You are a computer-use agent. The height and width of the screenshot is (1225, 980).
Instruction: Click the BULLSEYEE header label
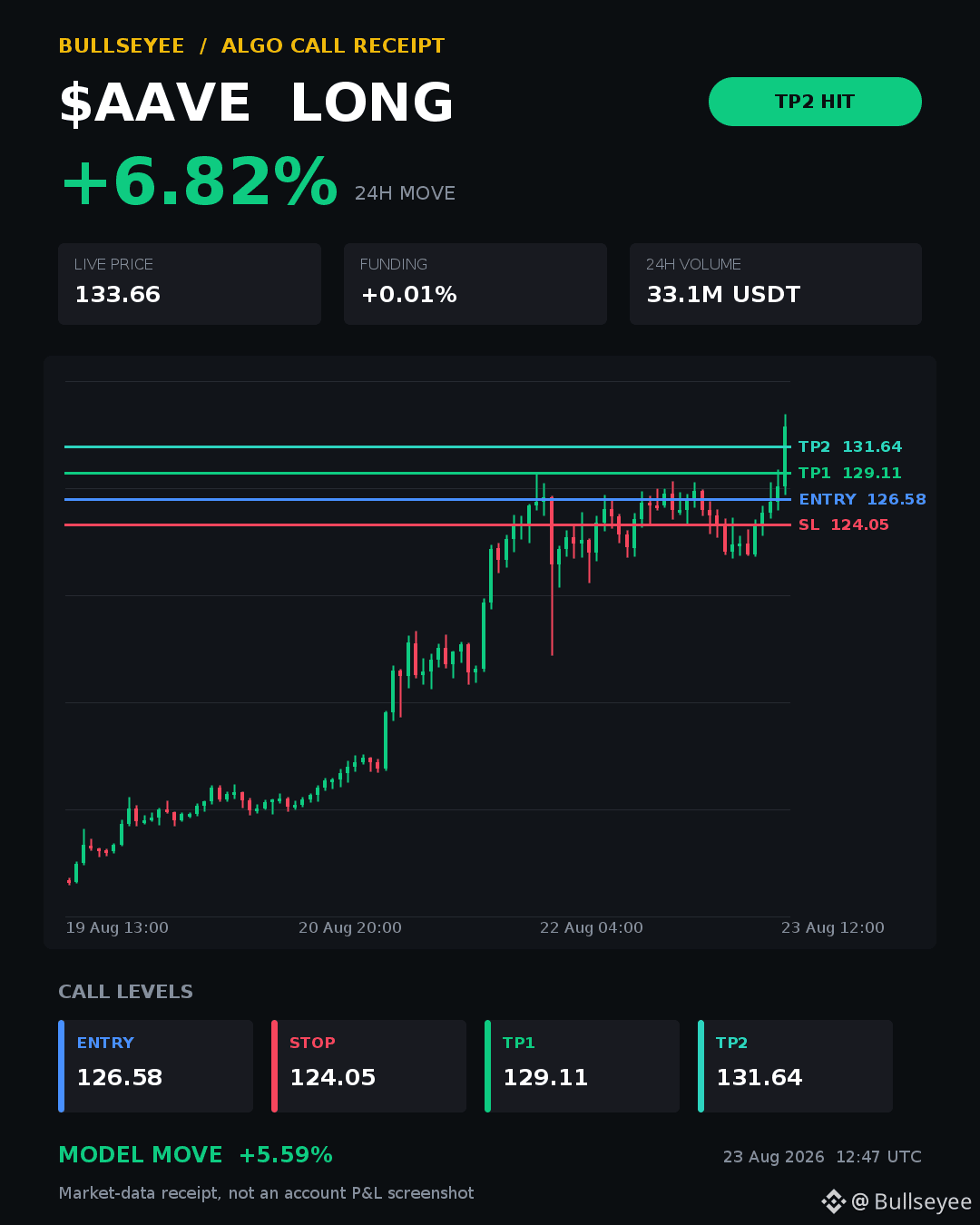point(122,46)
